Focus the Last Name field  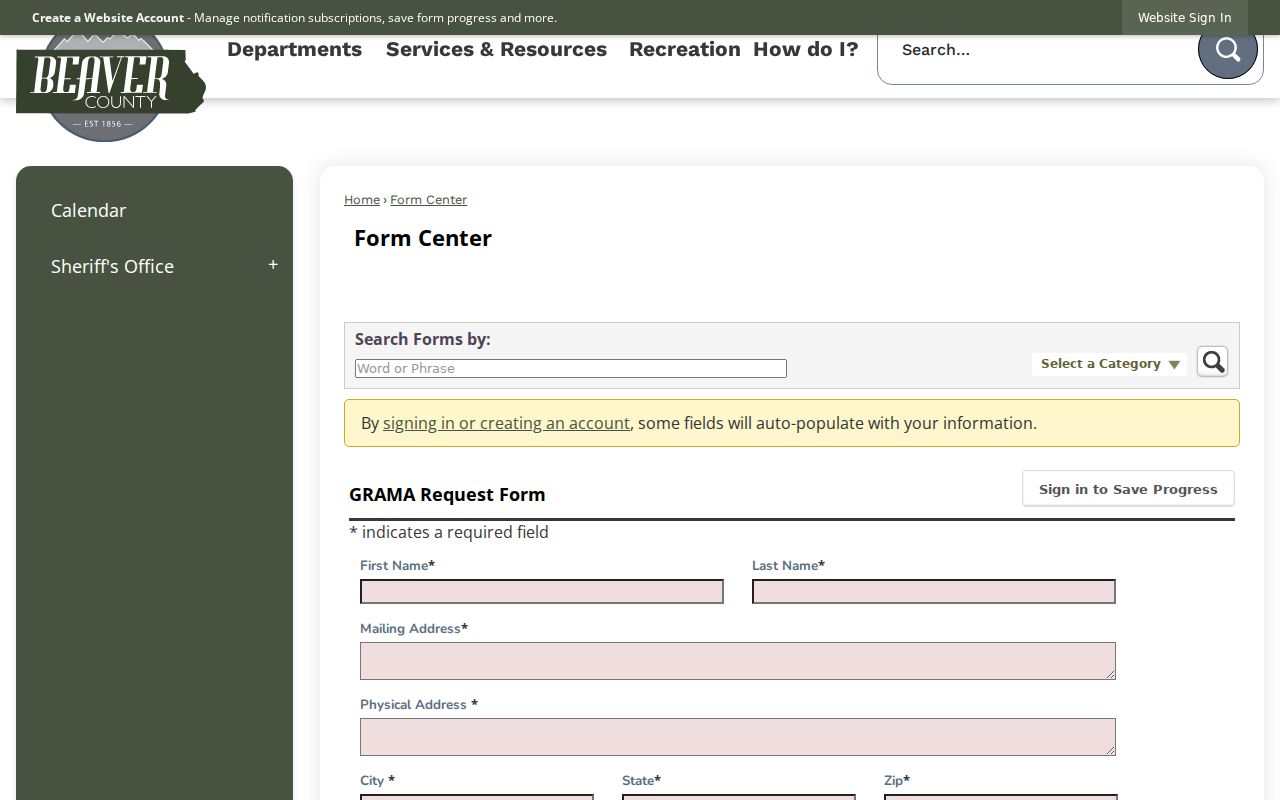pyautogui.click(x=934, y=592)
